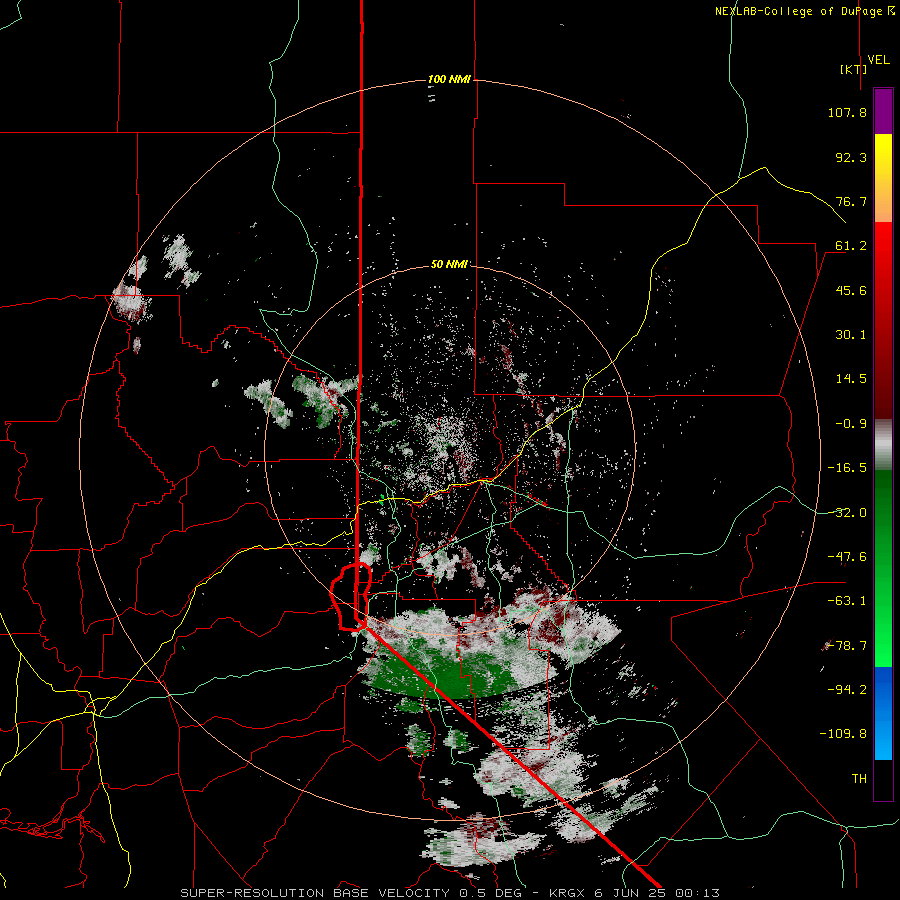Pick the yellow-orange segment of the color bar
Image resolution: width=900 pixels, height=900 pixels.
(x=883, y=178)
